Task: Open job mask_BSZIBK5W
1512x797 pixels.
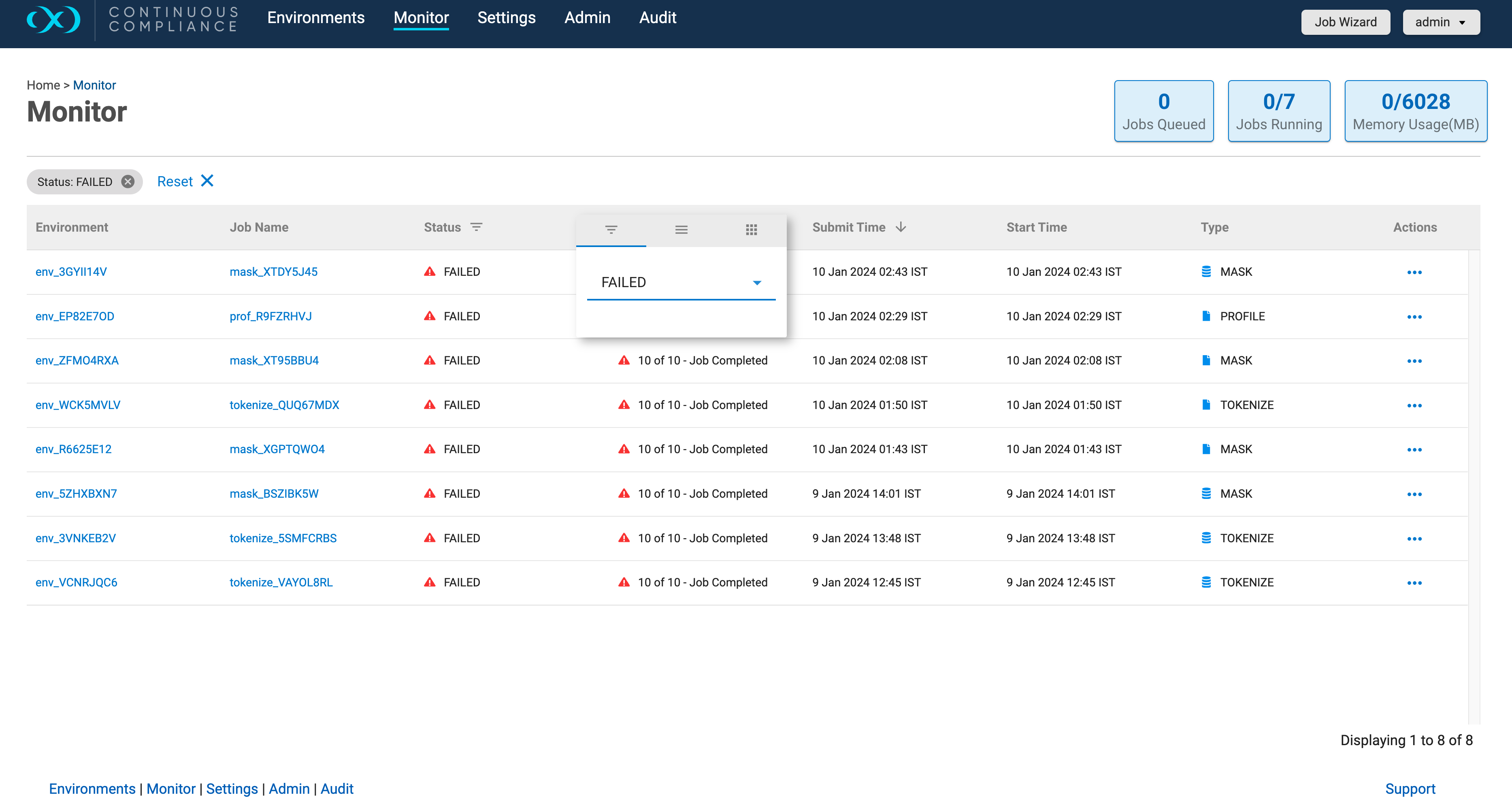Action: pos(274,494)
